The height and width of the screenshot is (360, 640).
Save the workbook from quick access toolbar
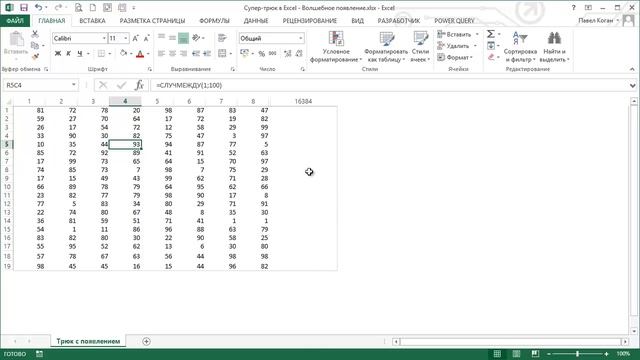[x=24, y=7]
